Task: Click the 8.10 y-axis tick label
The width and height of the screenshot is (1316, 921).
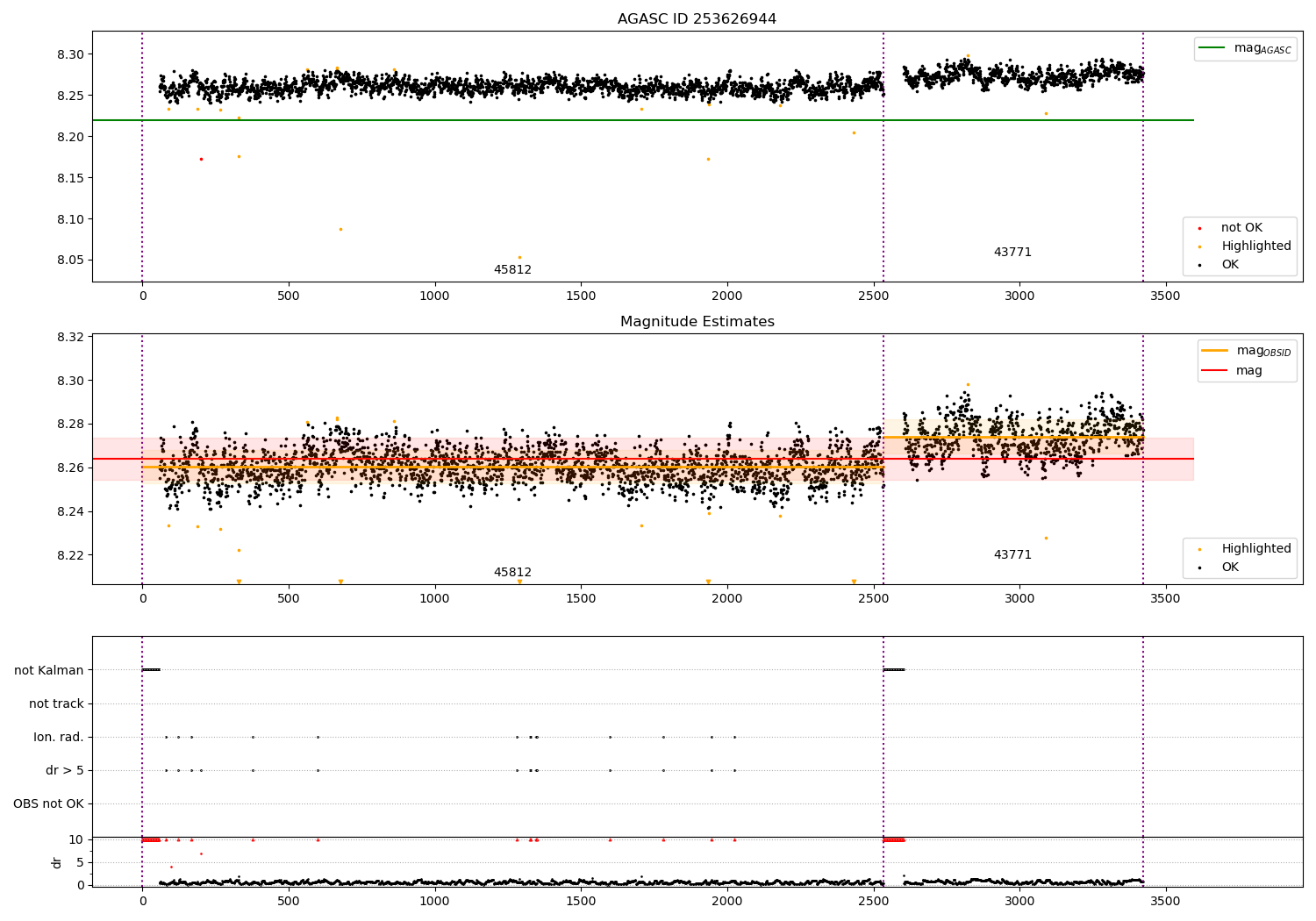Action: [x=70, y=219]
